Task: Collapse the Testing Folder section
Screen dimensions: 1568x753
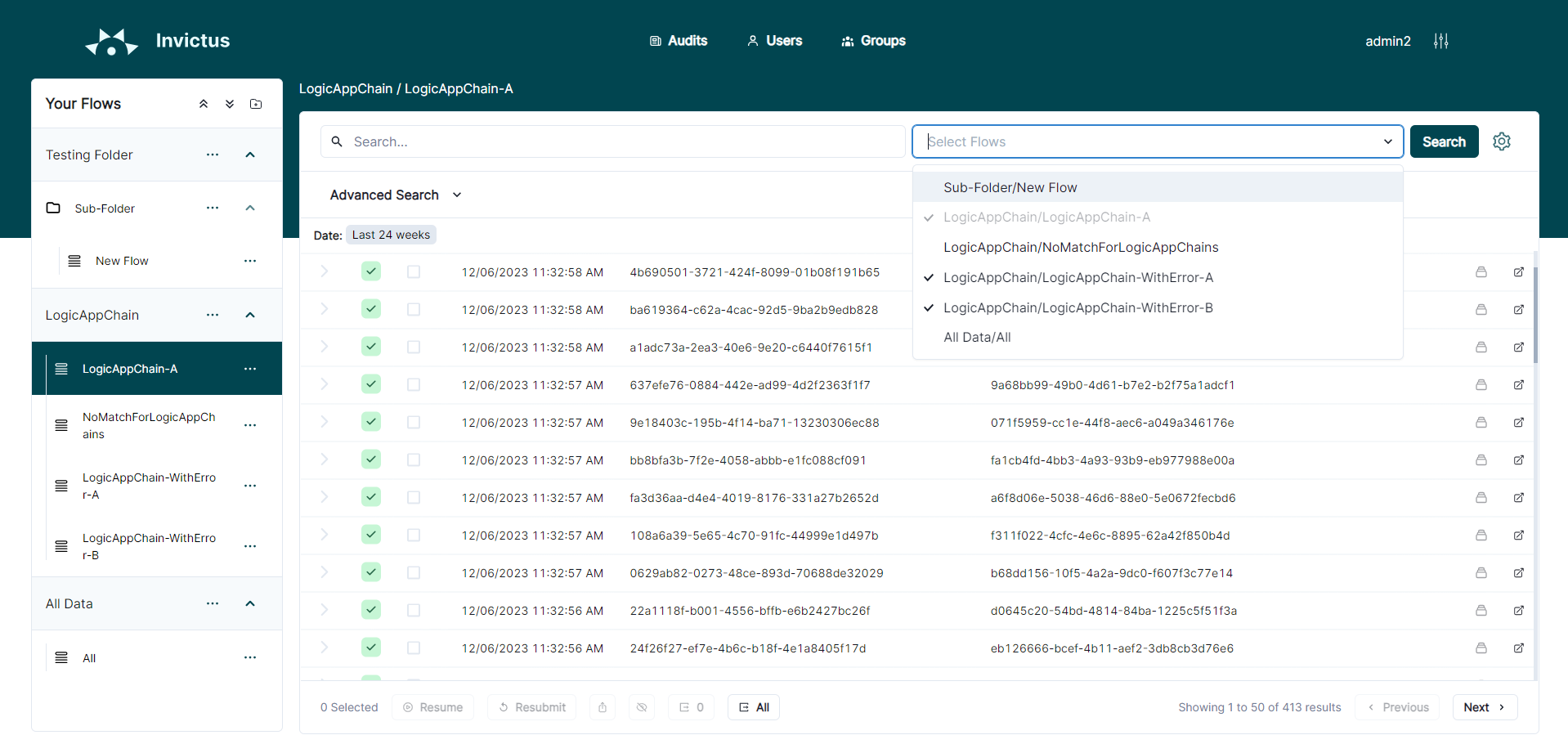Action: click(250, 155)
